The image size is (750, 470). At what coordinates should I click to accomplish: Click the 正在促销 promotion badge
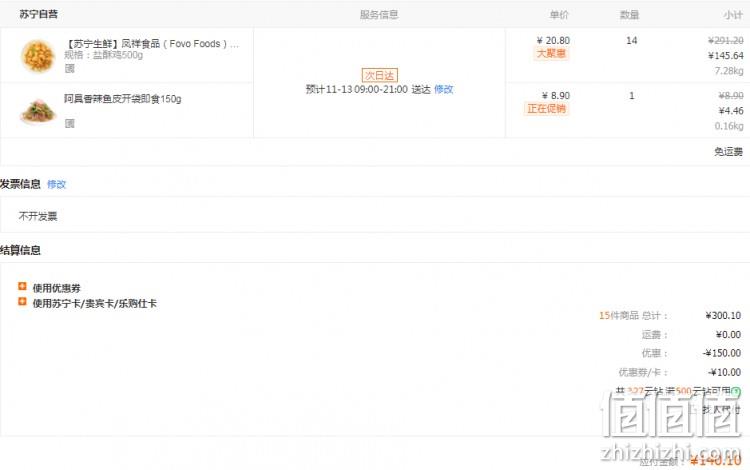pos(546,109)
